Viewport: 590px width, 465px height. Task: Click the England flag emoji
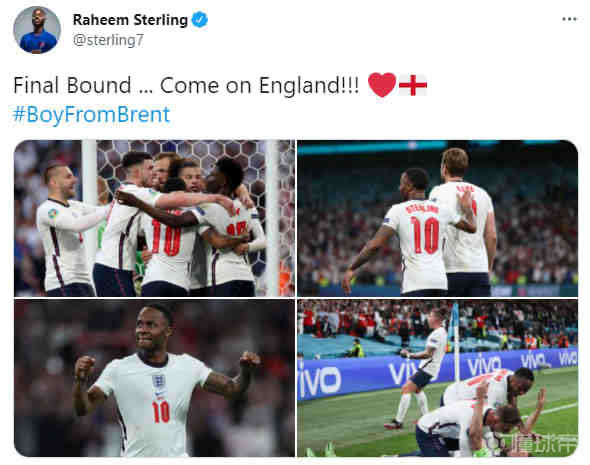click(413, 85)
